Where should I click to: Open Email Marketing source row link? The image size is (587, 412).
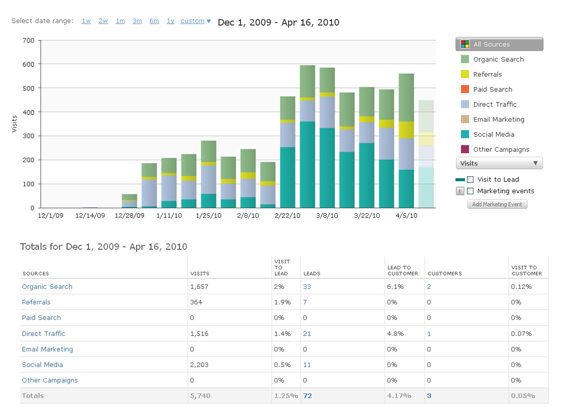(x=48, y=349)
